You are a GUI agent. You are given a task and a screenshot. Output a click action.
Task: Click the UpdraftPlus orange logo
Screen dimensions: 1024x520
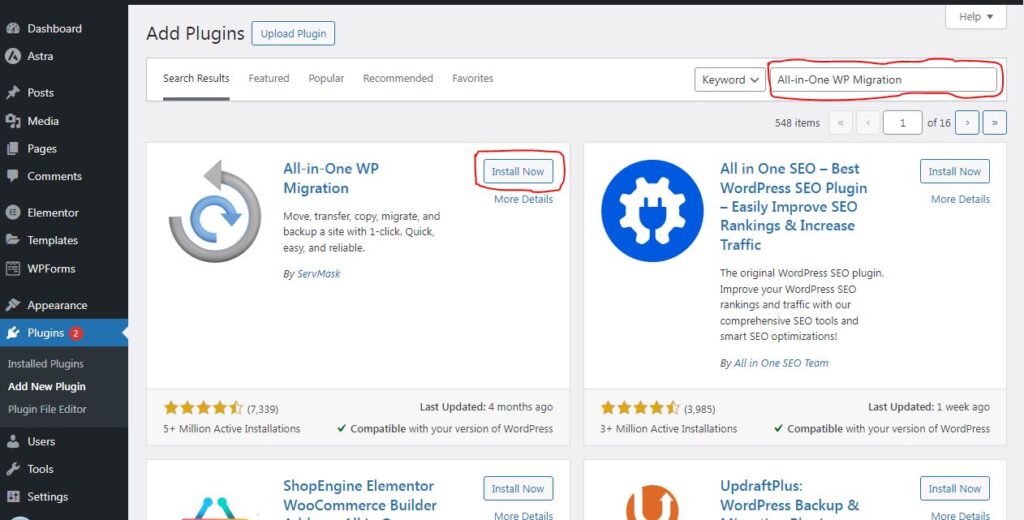tap(652, 502)
